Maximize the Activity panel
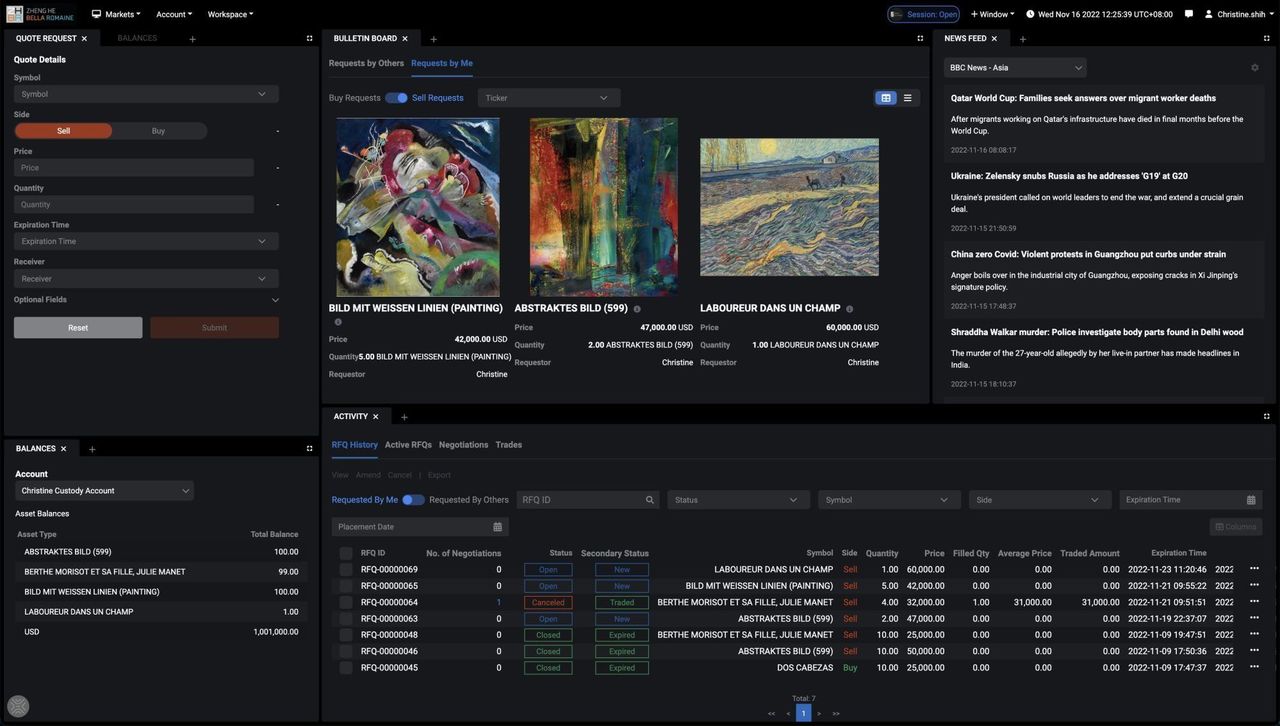 click(x=1267, y=416)
